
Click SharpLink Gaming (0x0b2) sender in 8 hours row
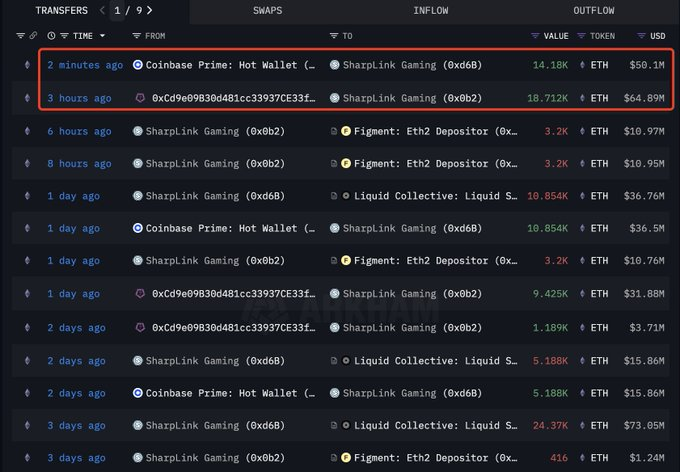215,164
